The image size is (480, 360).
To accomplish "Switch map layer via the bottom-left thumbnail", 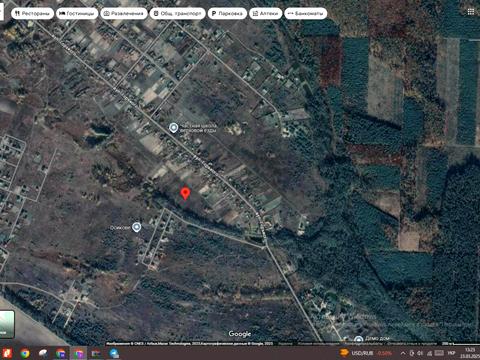I will (x=7, y=324).
